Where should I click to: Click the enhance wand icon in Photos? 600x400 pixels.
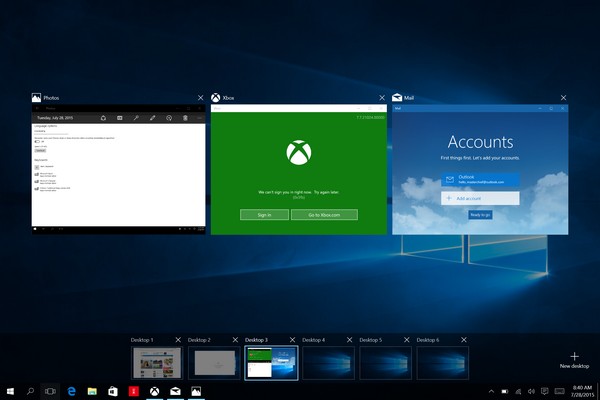pyautogui.click(x=136, y=118)
